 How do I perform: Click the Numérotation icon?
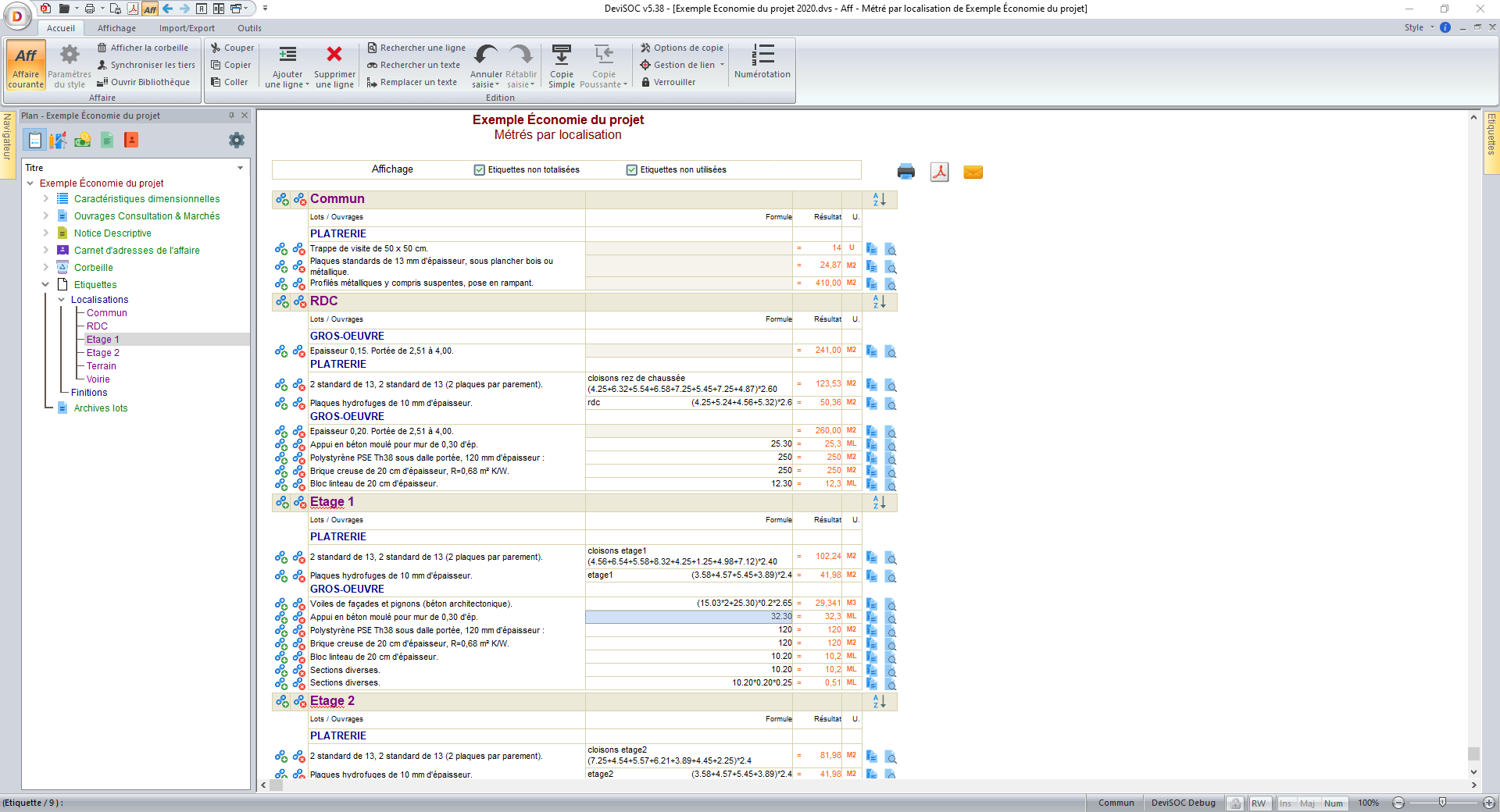pos(762,54)
